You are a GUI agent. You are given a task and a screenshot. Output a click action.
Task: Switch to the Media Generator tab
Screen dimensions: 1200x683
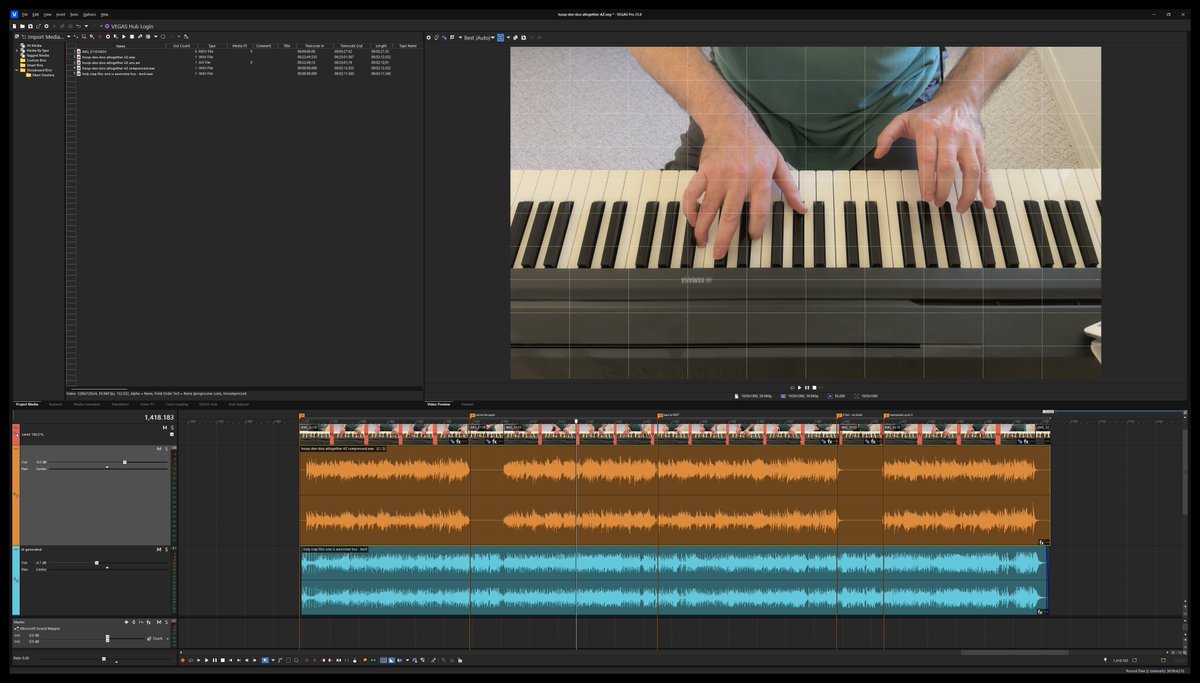(86, 404)
